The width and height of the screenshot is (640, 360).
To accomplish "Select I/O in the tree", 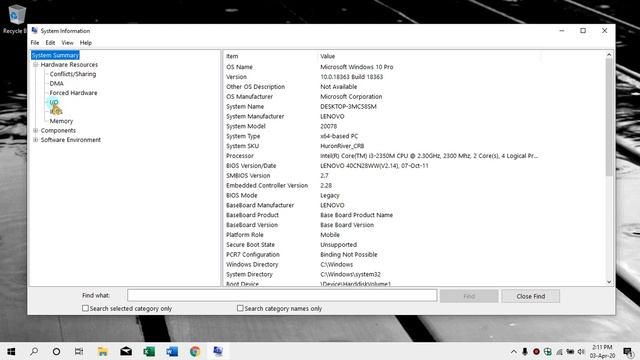I will click(54, 102).
